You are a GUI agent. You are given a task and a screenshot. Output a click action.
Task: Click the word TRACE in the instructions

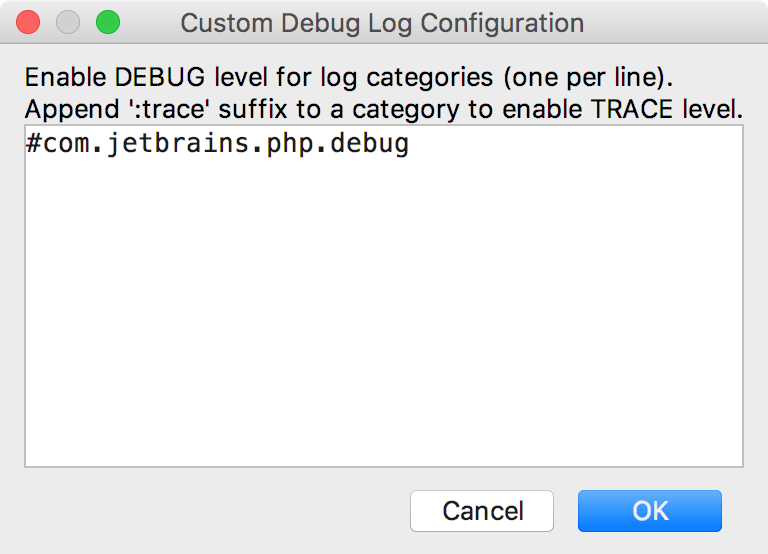click(x=632, y=109)
